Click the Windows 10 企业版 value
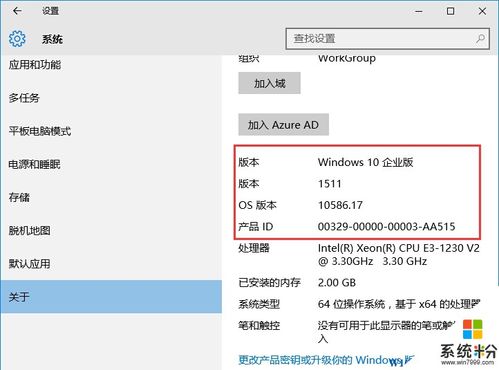The width and height of the screenshot is (499, 370). point(365,162)
